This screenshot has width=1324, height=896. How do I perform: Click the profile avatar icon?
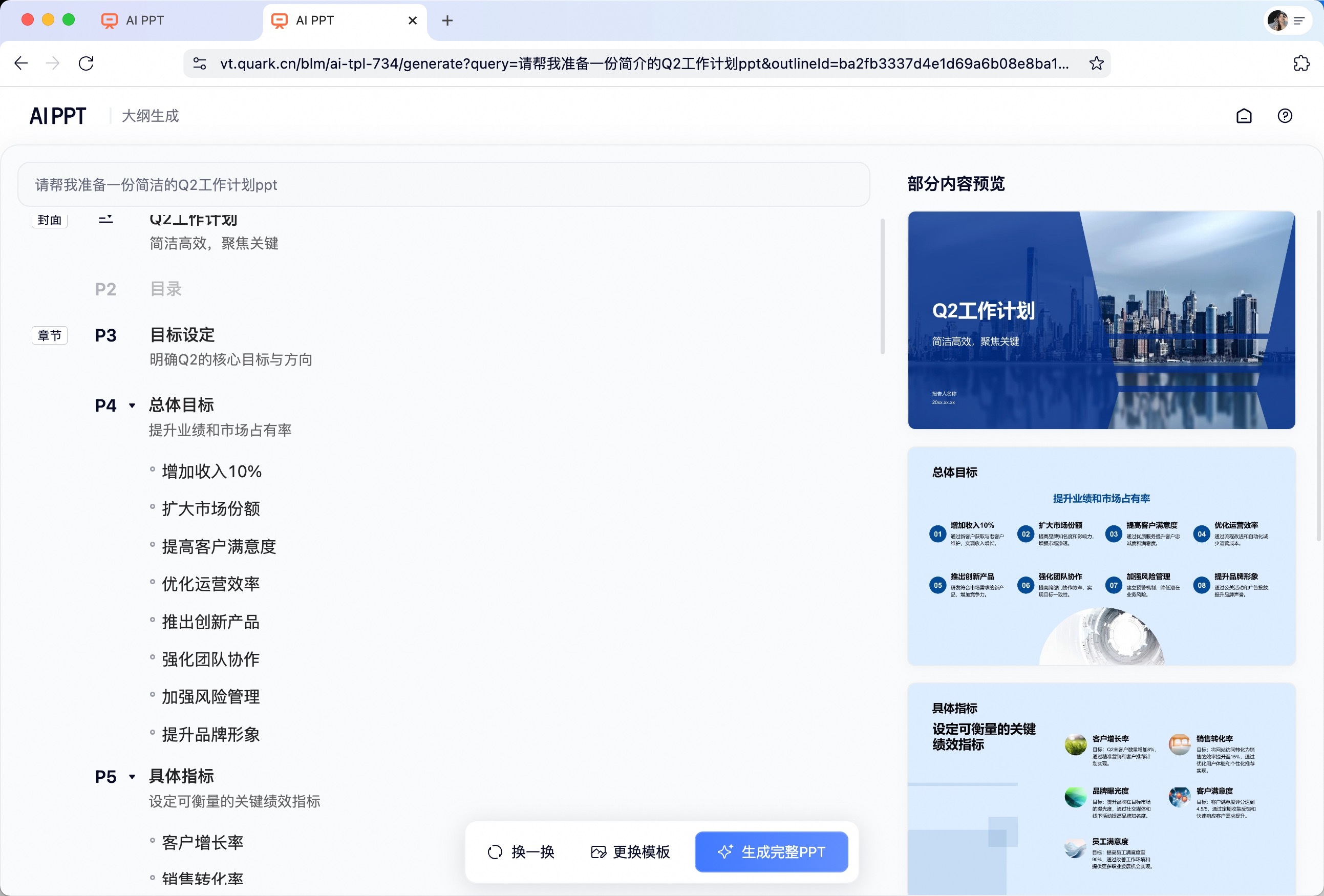coord(1277,20)
